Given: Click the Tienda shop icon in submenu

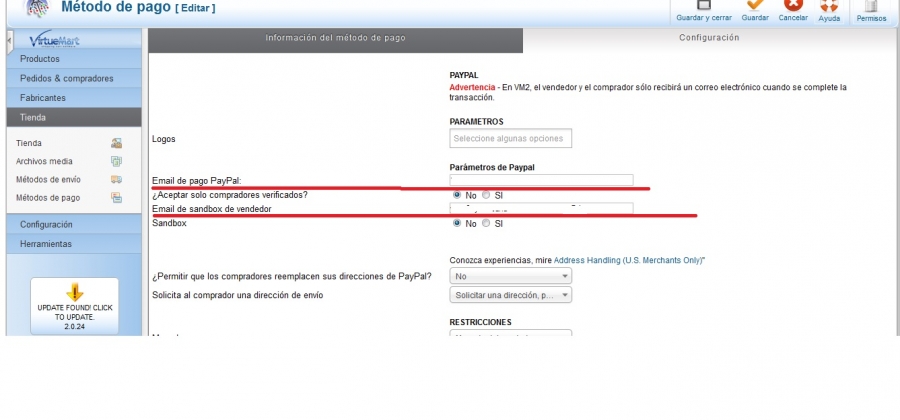Looking at the screenshot, I should point(117,143).
